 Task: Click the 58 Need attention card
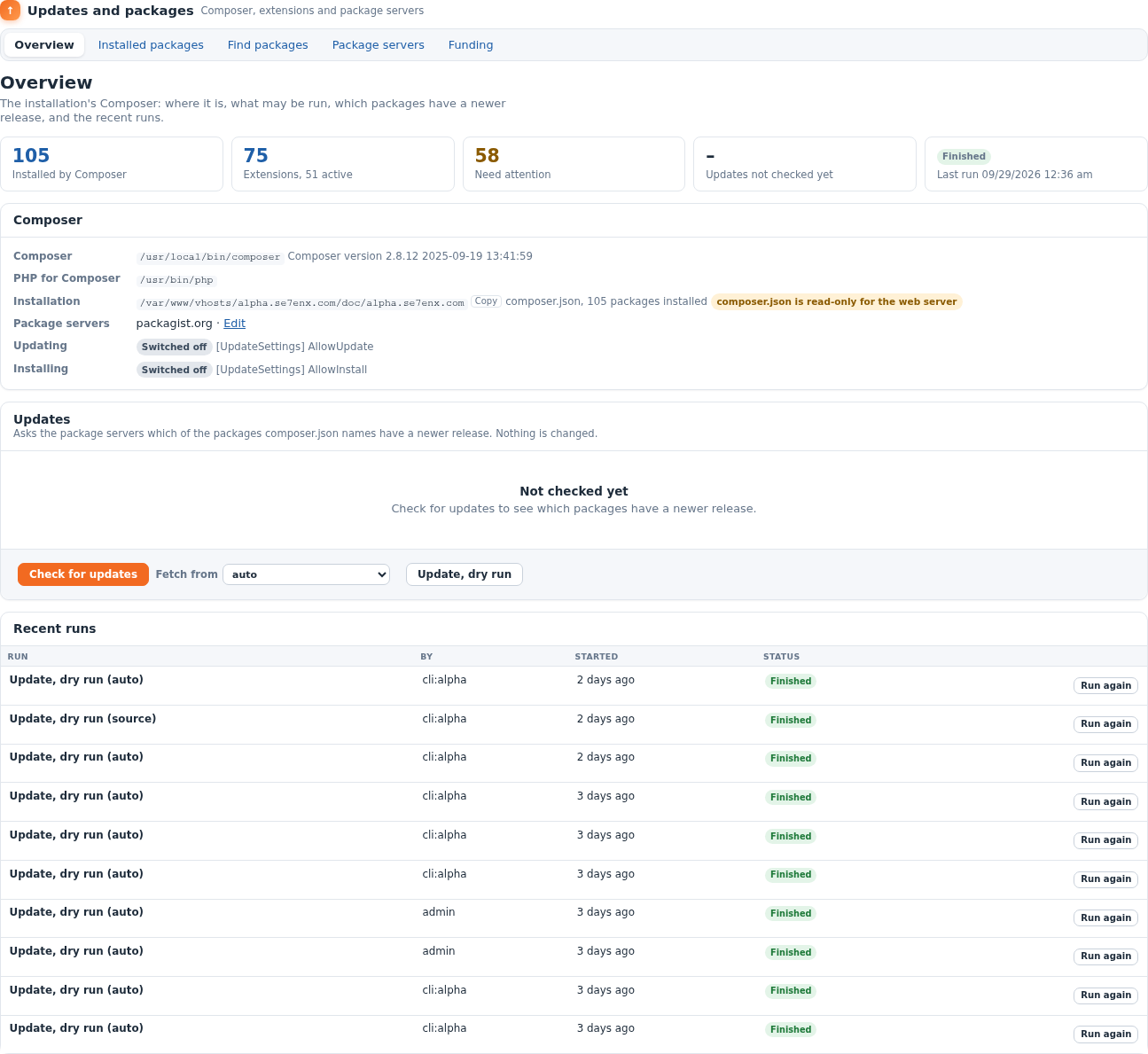click(574, 164)
